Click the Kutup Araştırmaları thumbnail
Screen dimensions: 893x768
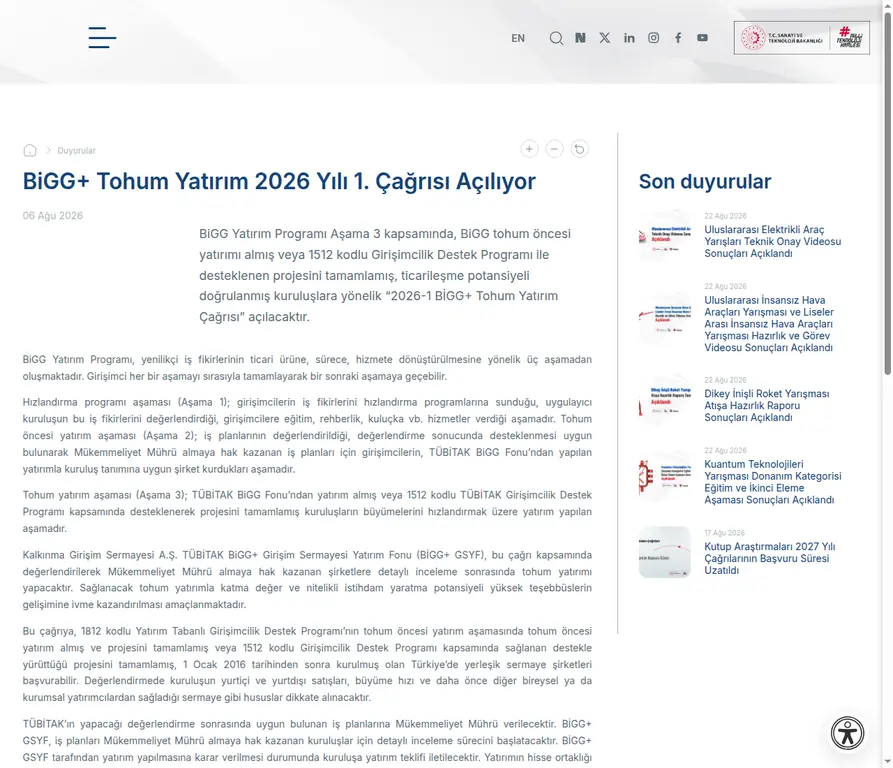pos(665,552)
